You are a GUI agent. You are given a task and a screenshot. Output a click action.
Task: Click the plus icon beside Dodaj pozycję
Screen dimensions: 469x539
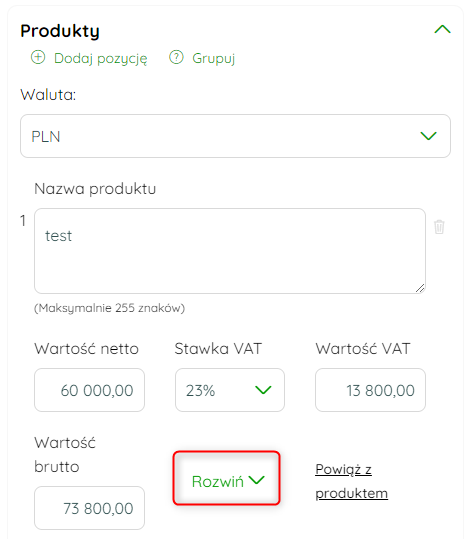coord(38,57)
